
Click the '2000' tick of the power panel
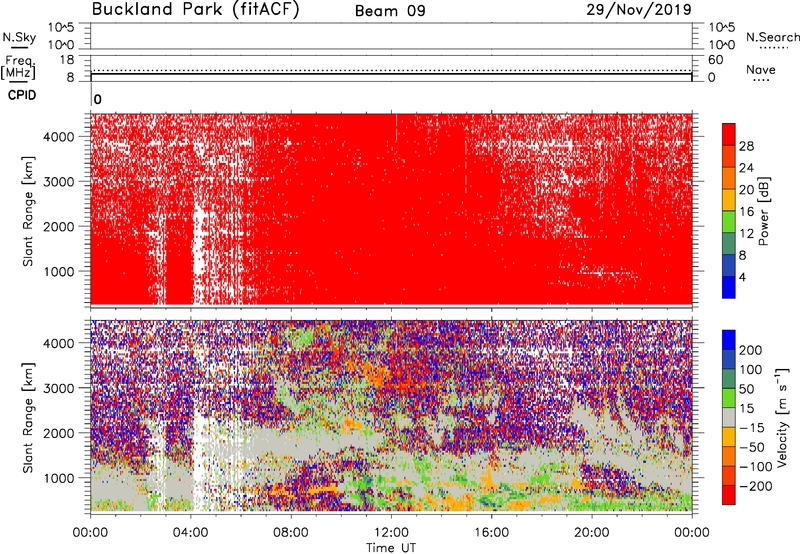point(58,226)
